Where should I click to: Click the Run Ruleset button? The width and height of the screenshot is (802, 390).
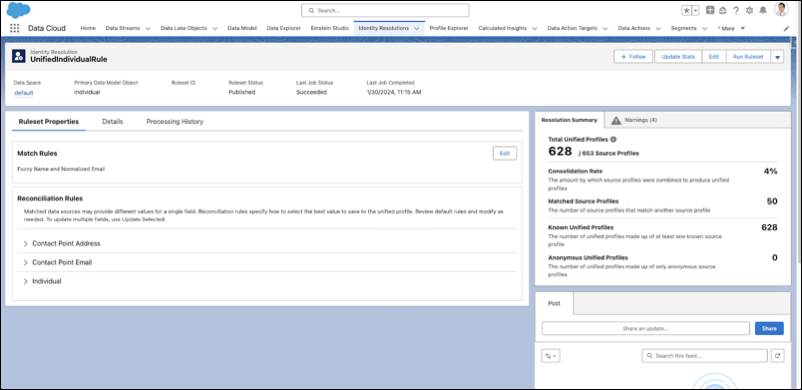[x=748, y=57]
